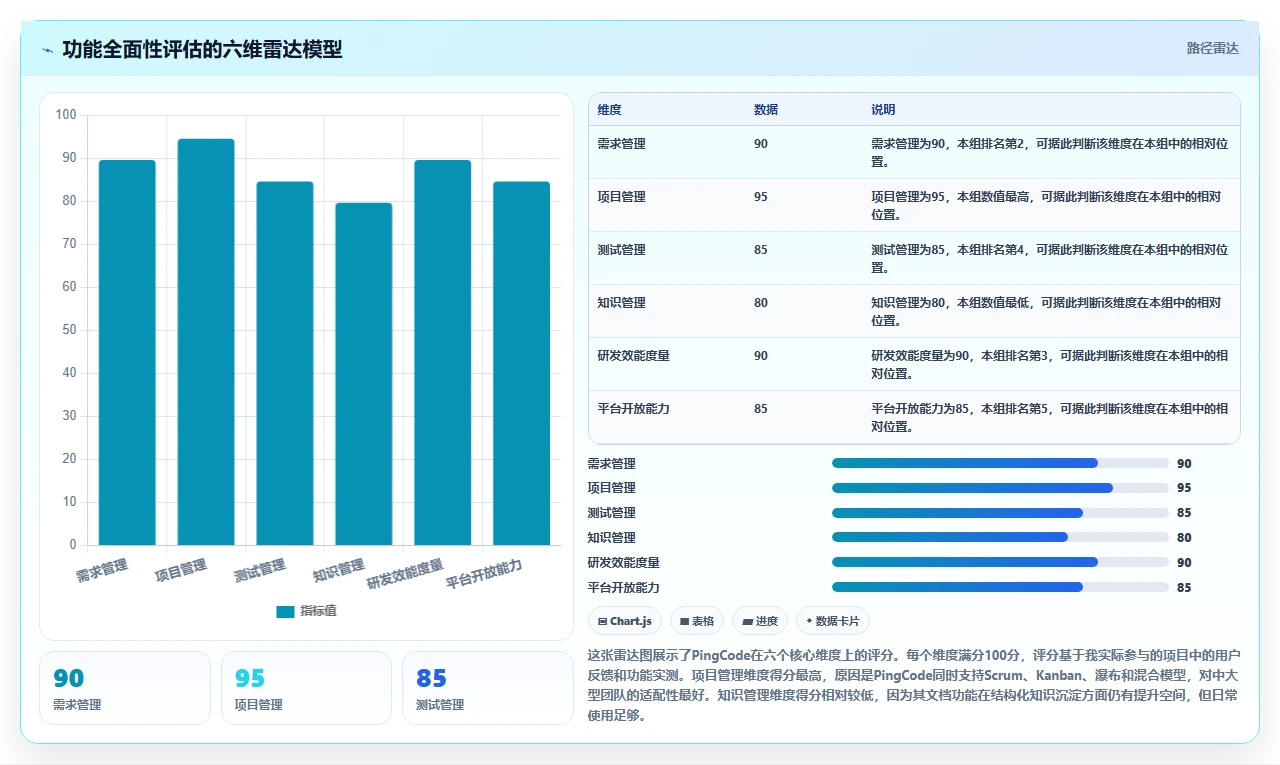Viewport: 1280px width, 765px height.
Task: Click the 需求管理 x-axis label
Action: [x=102, y=572]
